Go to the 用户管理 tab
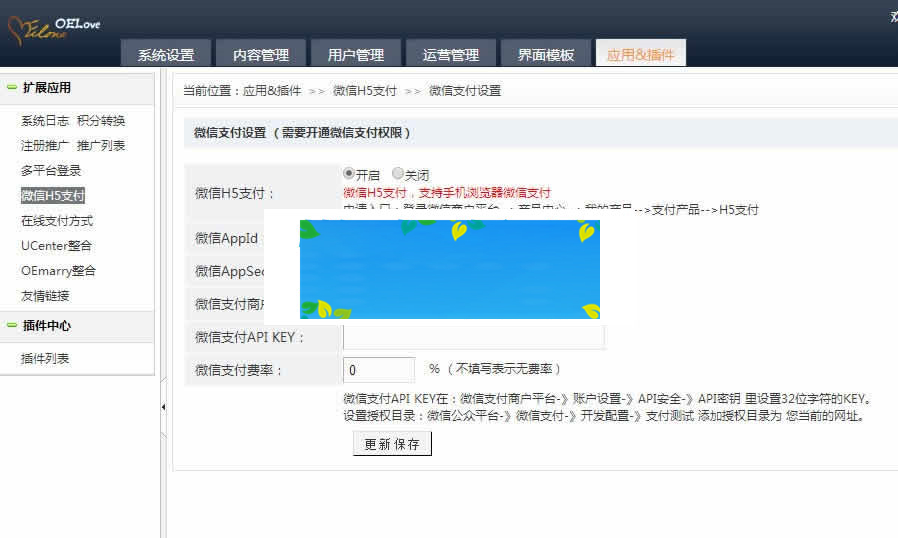Viewport: 898px width, 538px height. coord(356,55)
